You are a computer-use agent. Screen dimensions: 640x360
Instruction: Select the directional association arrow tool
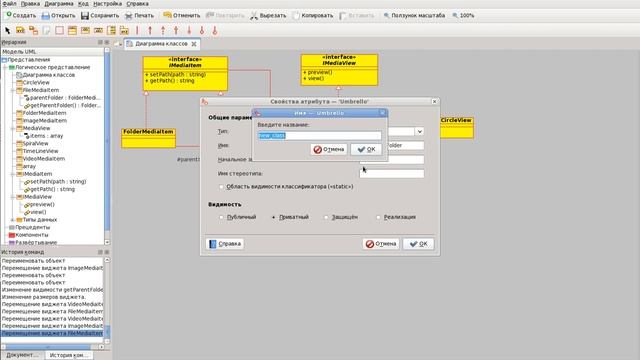[150, 30]
